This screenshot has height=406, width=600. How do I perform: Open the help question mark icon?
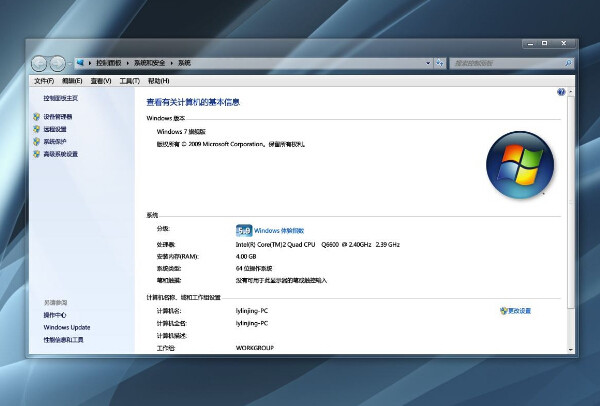561,92
